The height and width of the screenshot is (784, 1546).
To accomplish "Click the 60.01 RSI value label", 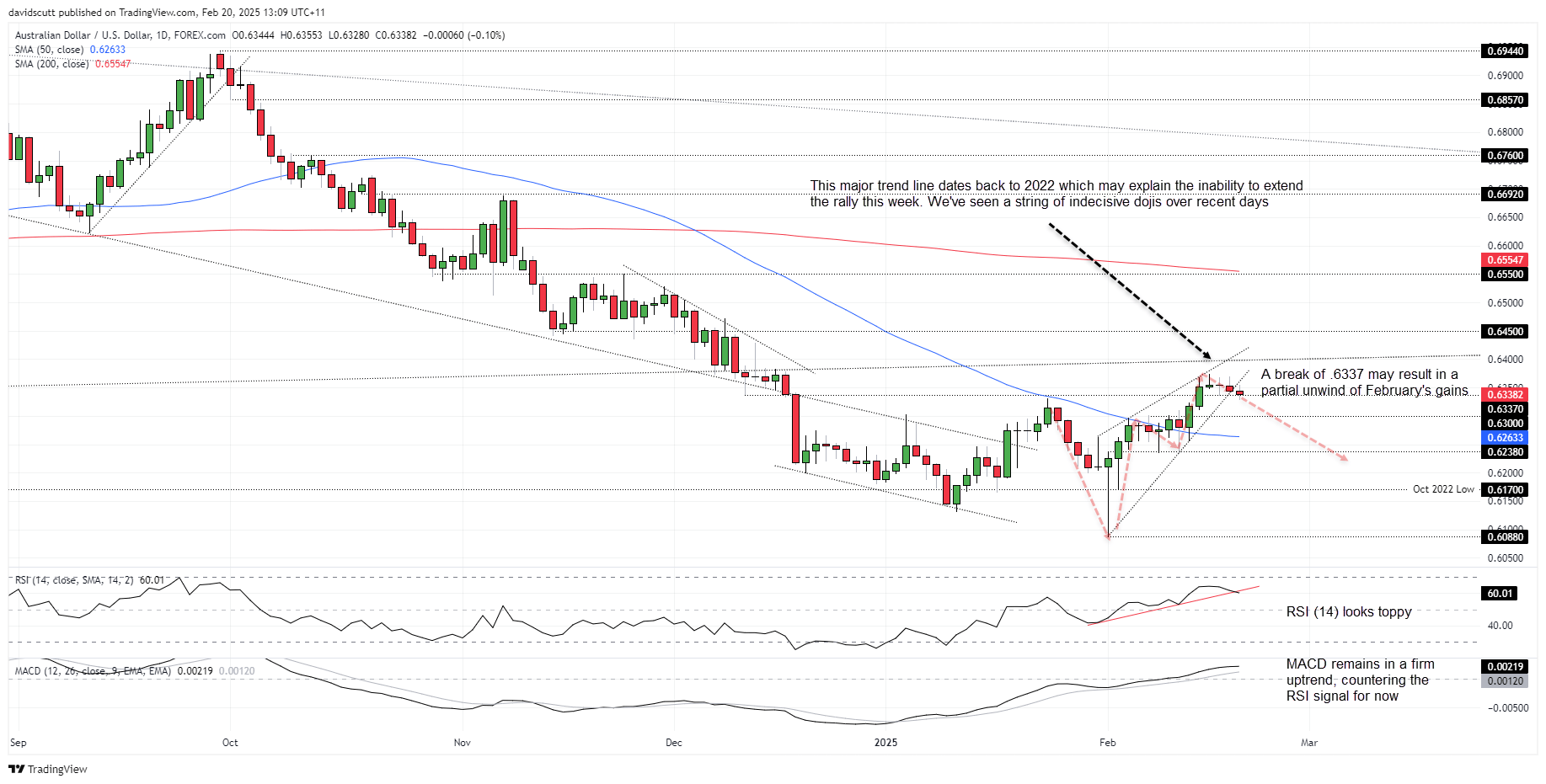I will coord(1500,594).
